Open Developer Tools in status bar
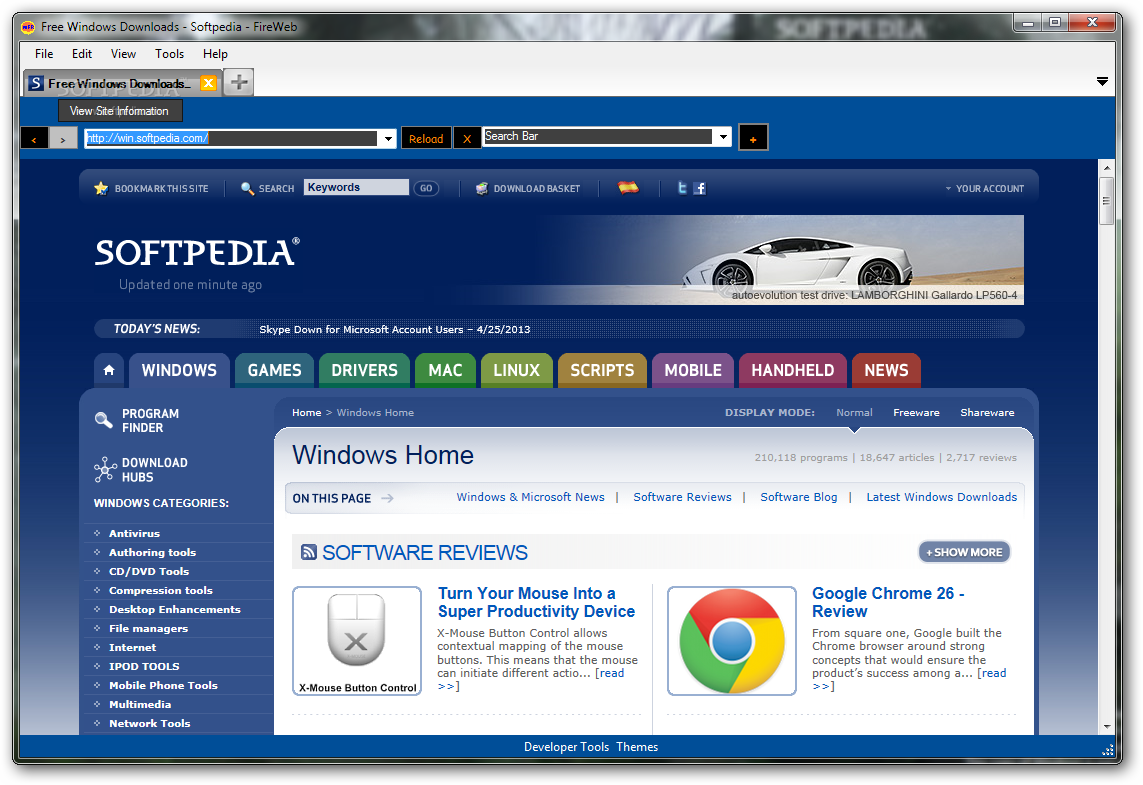1143x785 pixels. click(566, 747)
